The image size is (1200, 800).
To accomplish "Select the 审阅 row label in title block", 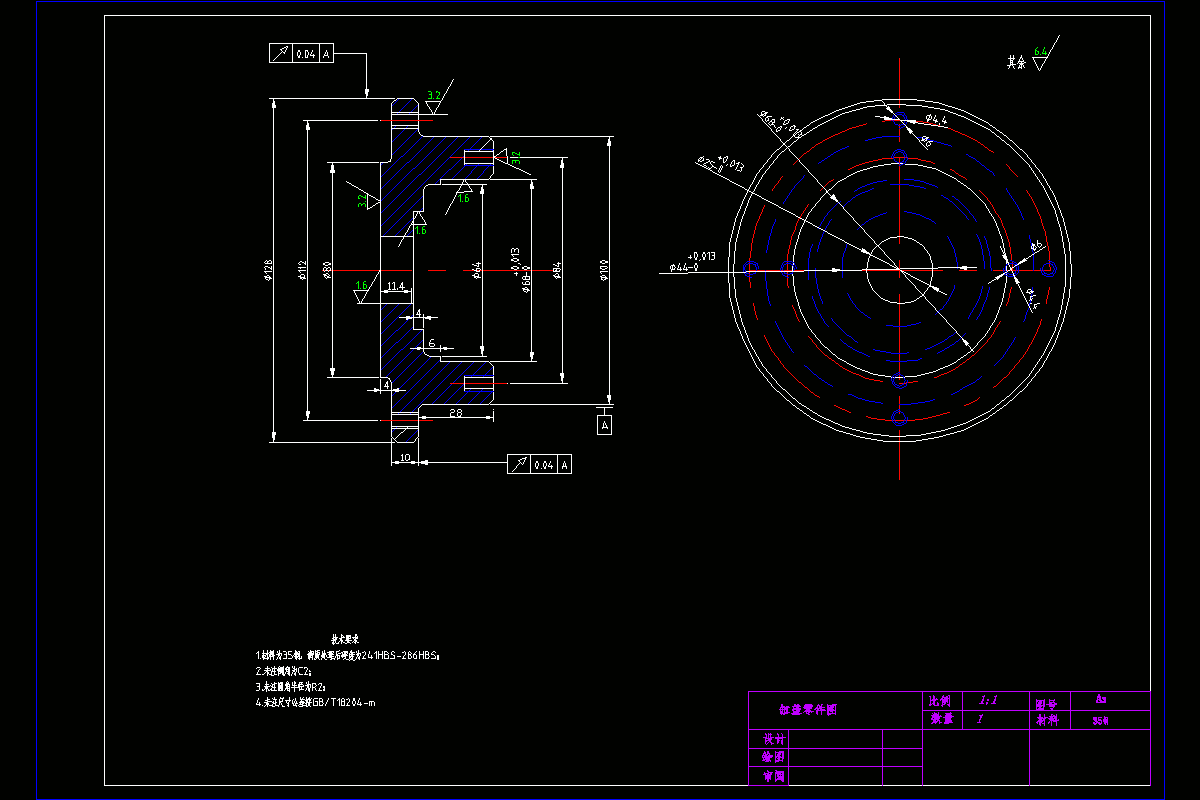I will tap(773, 776).
